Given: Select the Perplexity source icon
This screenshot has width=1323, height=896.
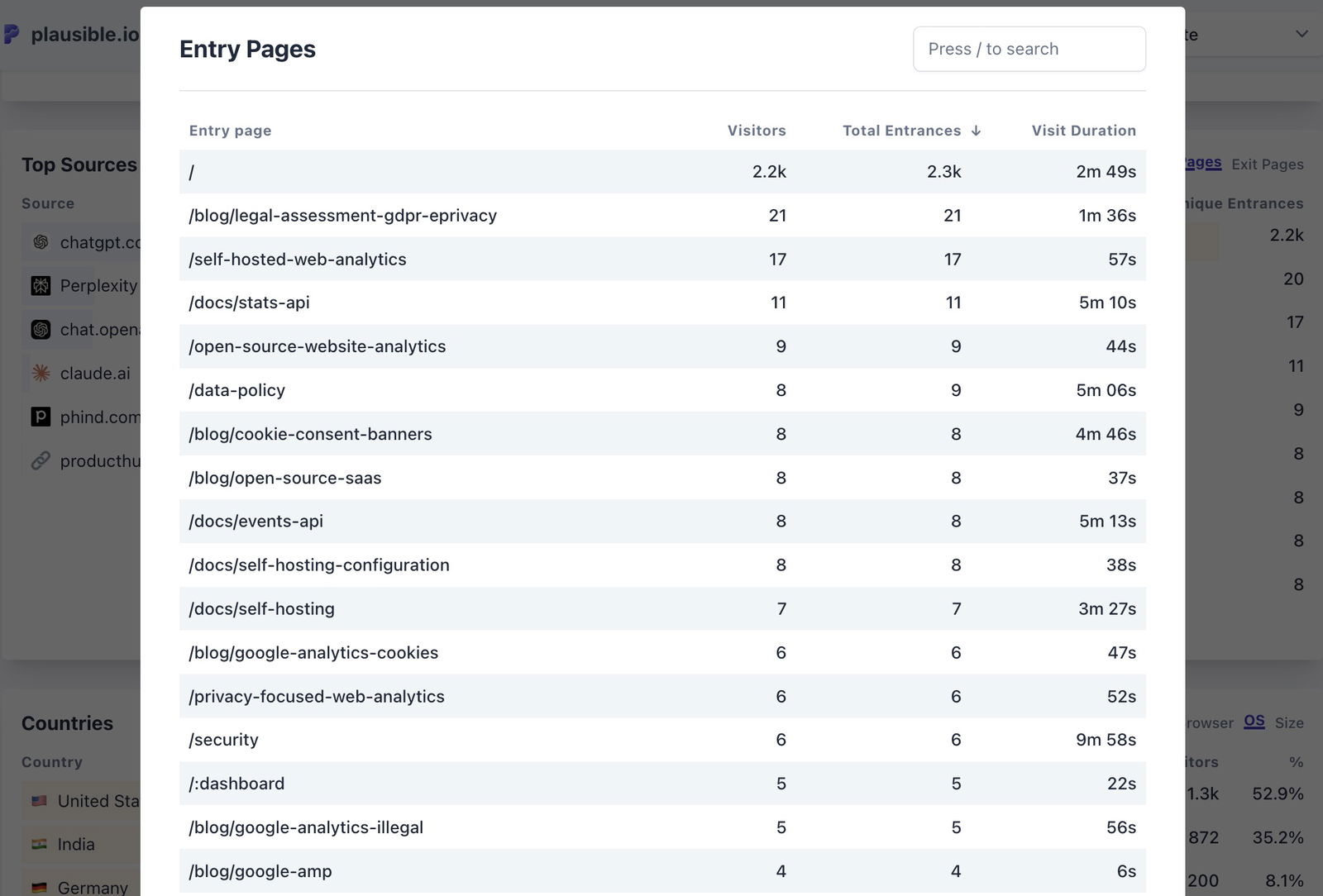Looking at the screenshot, I should tap(40, 285).
